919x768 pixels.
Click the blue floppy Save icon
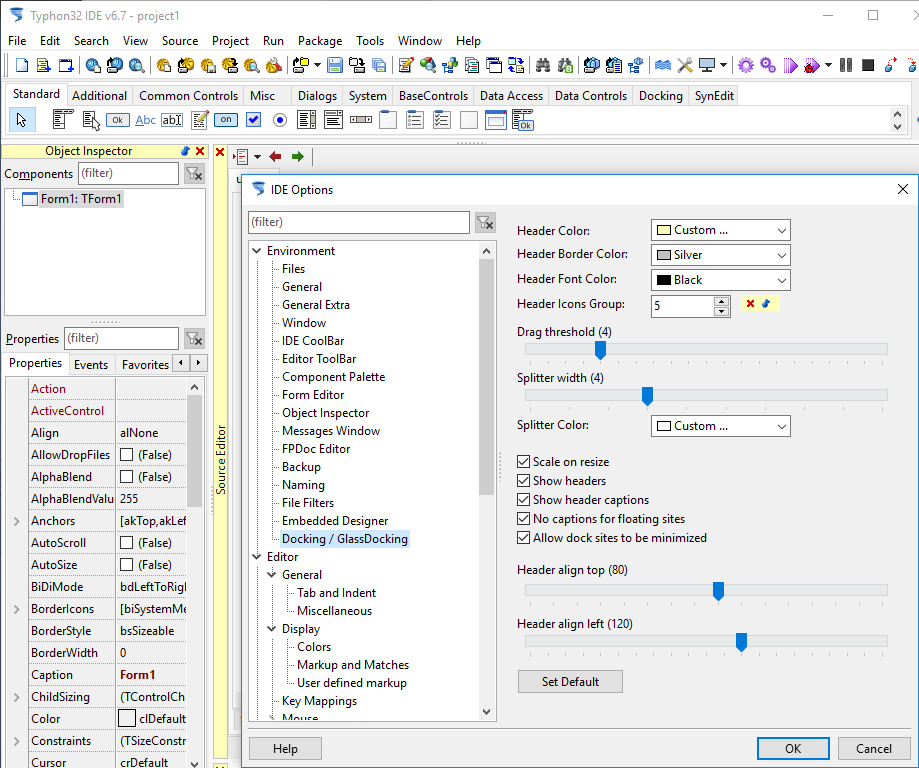(335, 65)
